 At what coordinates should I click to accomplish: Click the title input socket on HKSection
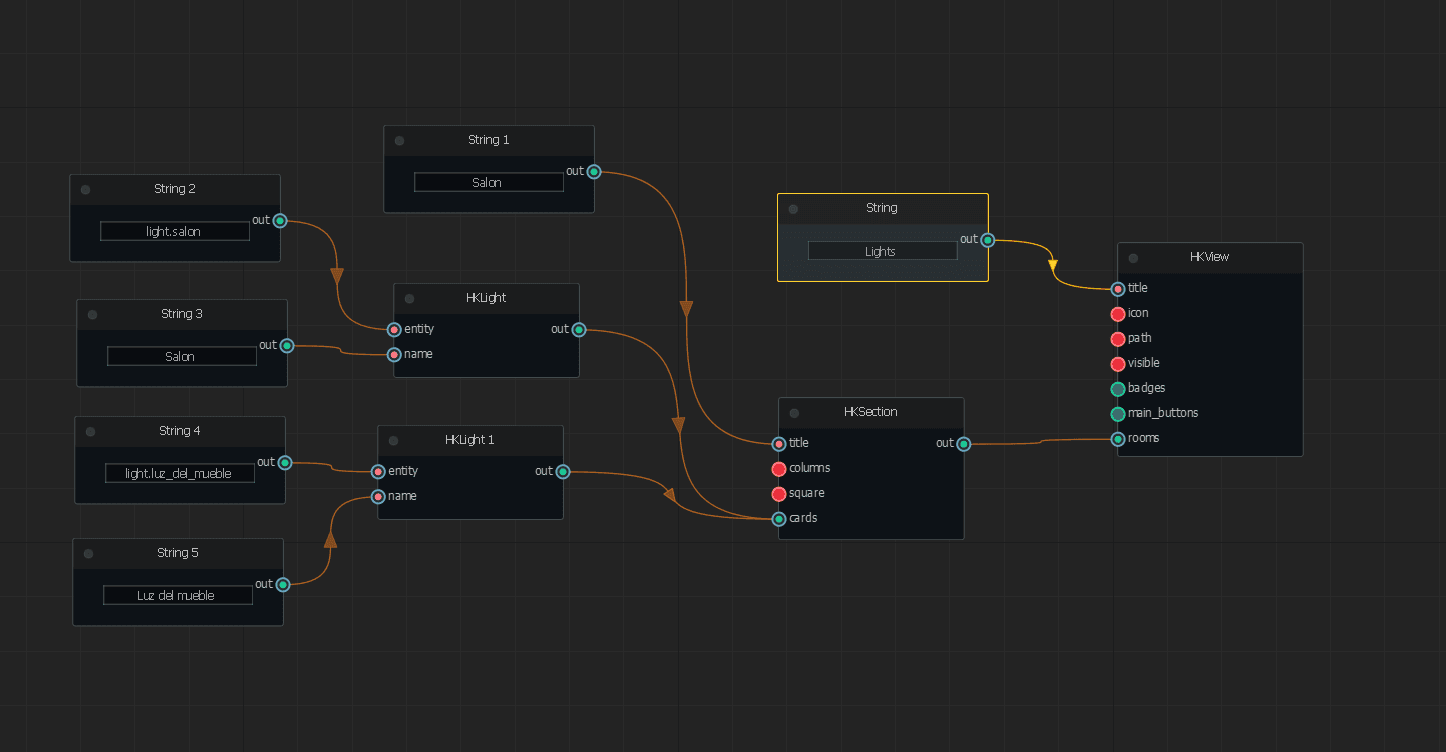point(778,443)
